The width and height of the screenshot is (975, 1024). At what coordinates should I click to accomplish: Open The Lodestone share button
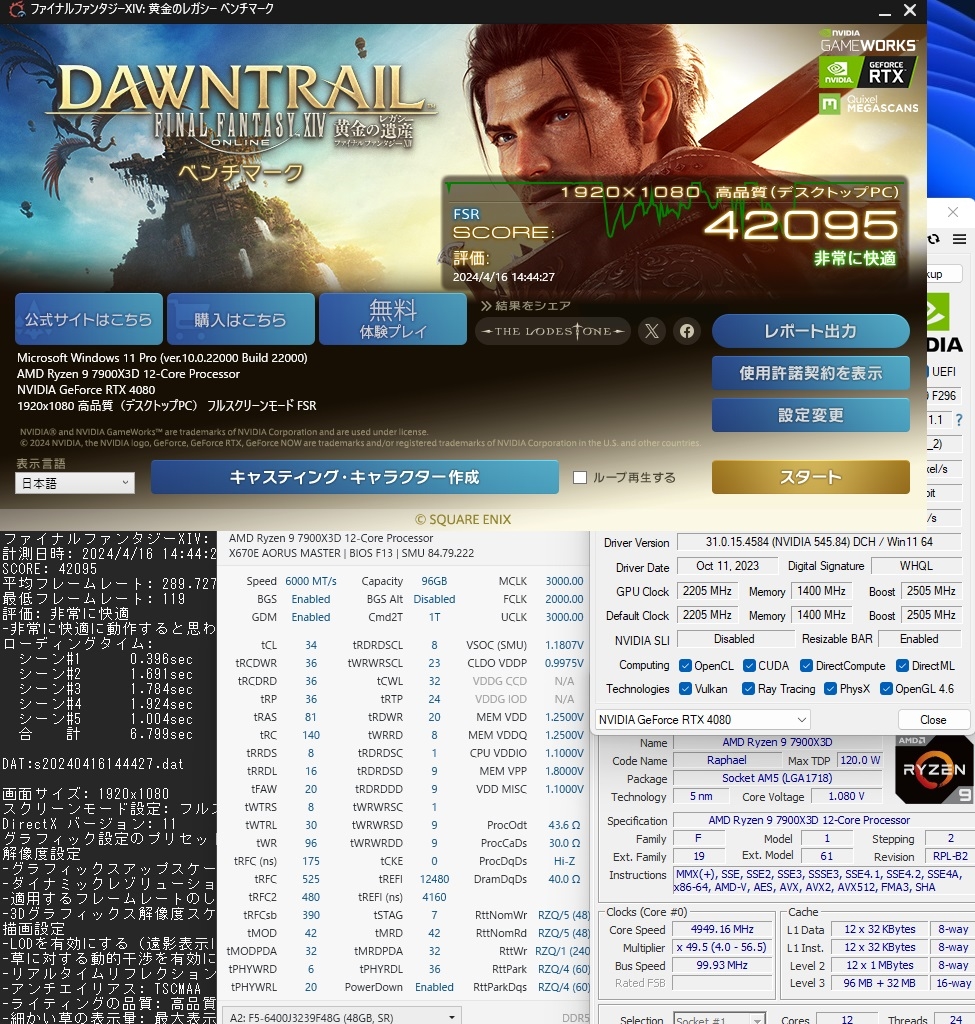(553, 331)
